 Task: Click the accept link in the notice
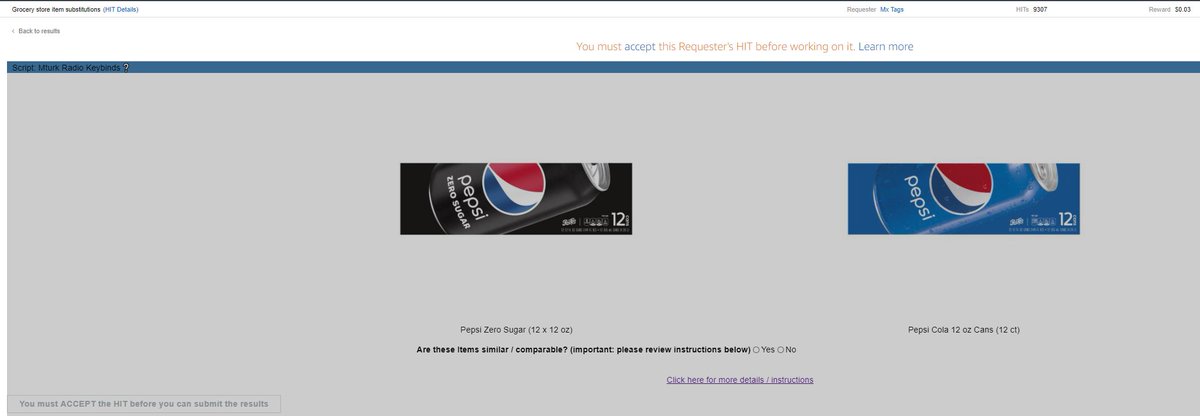point(640,47)
